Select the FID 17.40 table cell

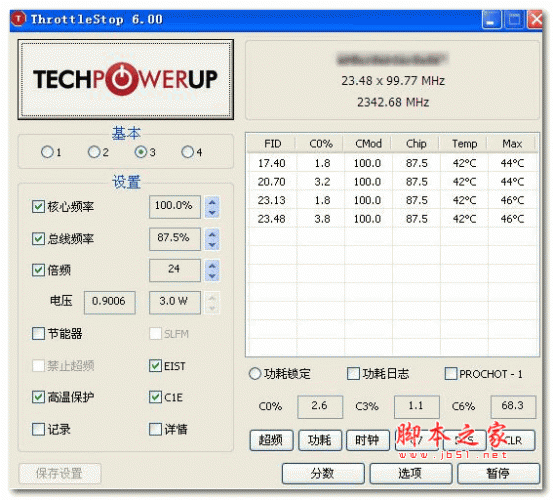(x=272, y=163)
